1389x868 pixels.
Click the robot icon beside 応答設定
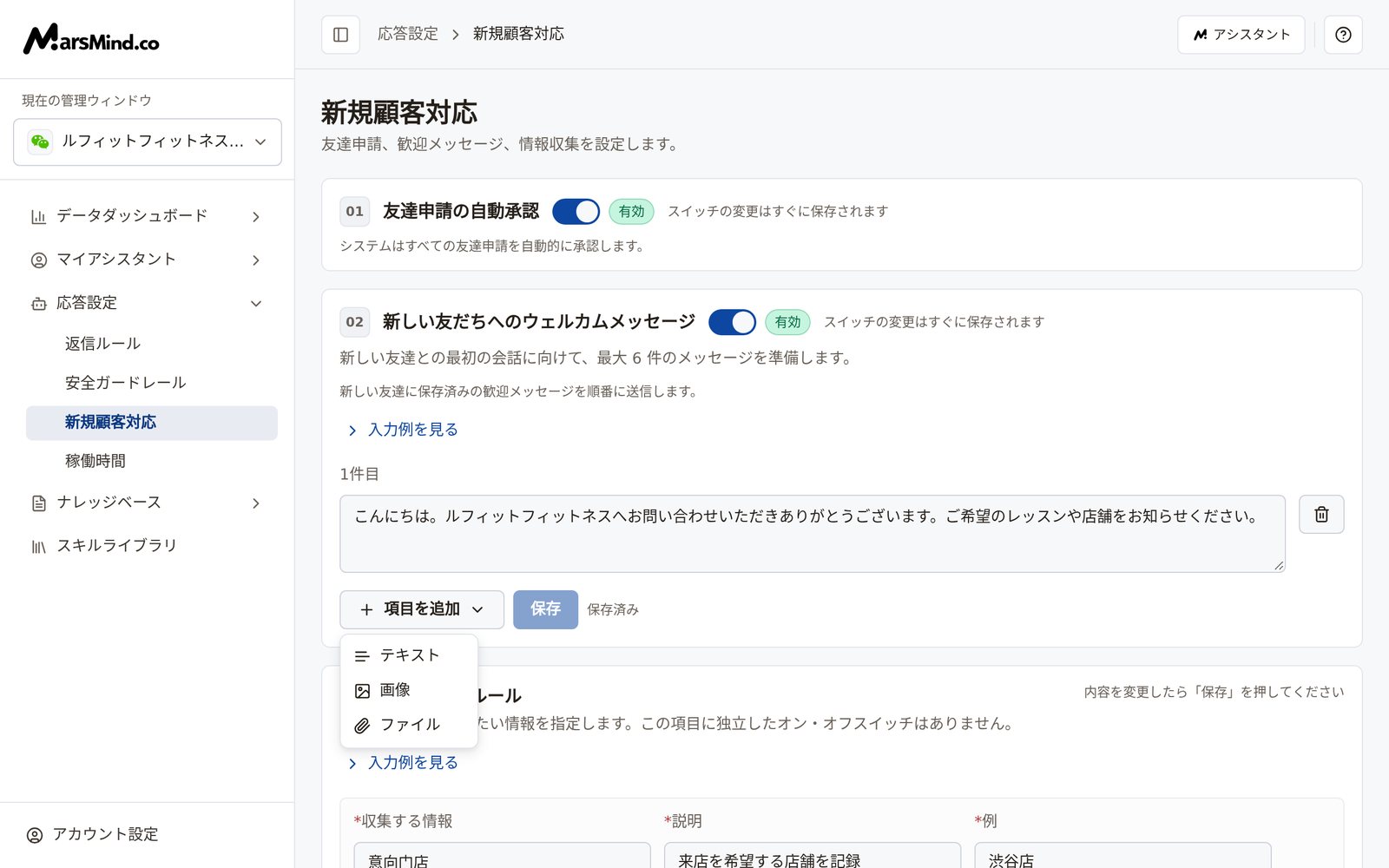tap(39, 303)
